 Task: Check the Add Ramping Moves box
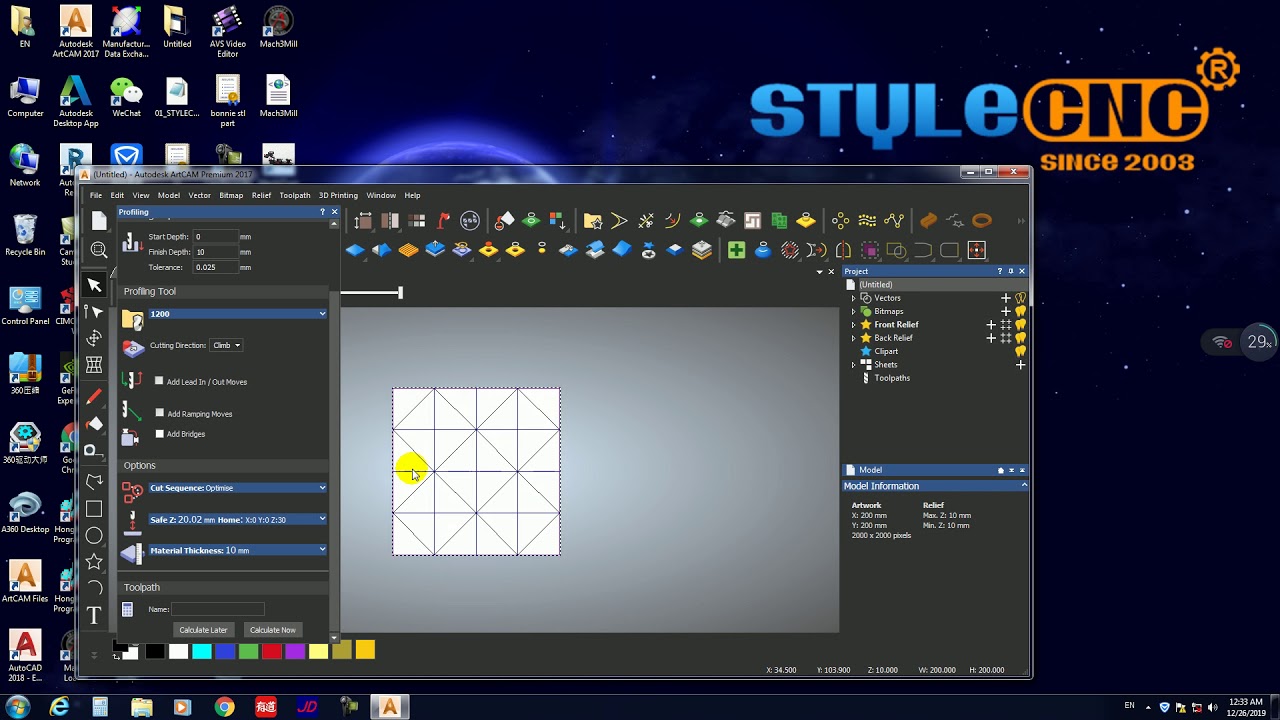[x=159, y=413]
